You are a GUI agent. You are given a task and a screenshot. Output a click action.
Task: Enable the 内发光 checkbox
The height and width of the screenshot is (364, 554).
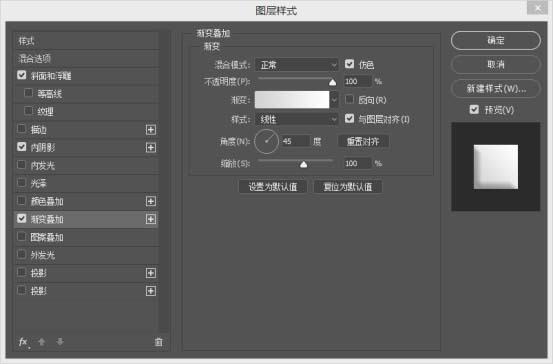click(x=22, y=165)
